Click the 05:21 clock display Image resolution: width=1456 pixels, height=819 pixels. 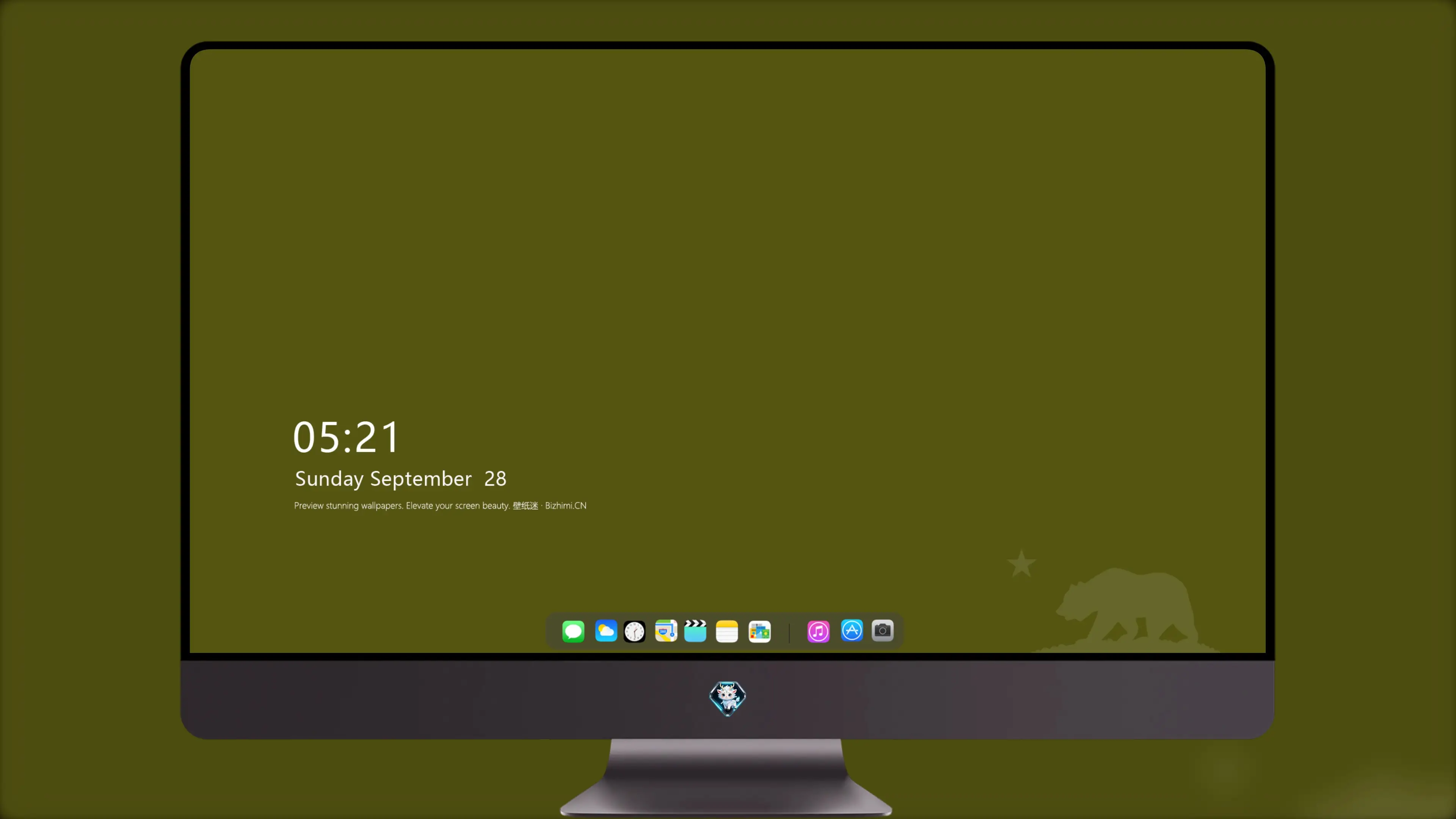pos(347,437)
